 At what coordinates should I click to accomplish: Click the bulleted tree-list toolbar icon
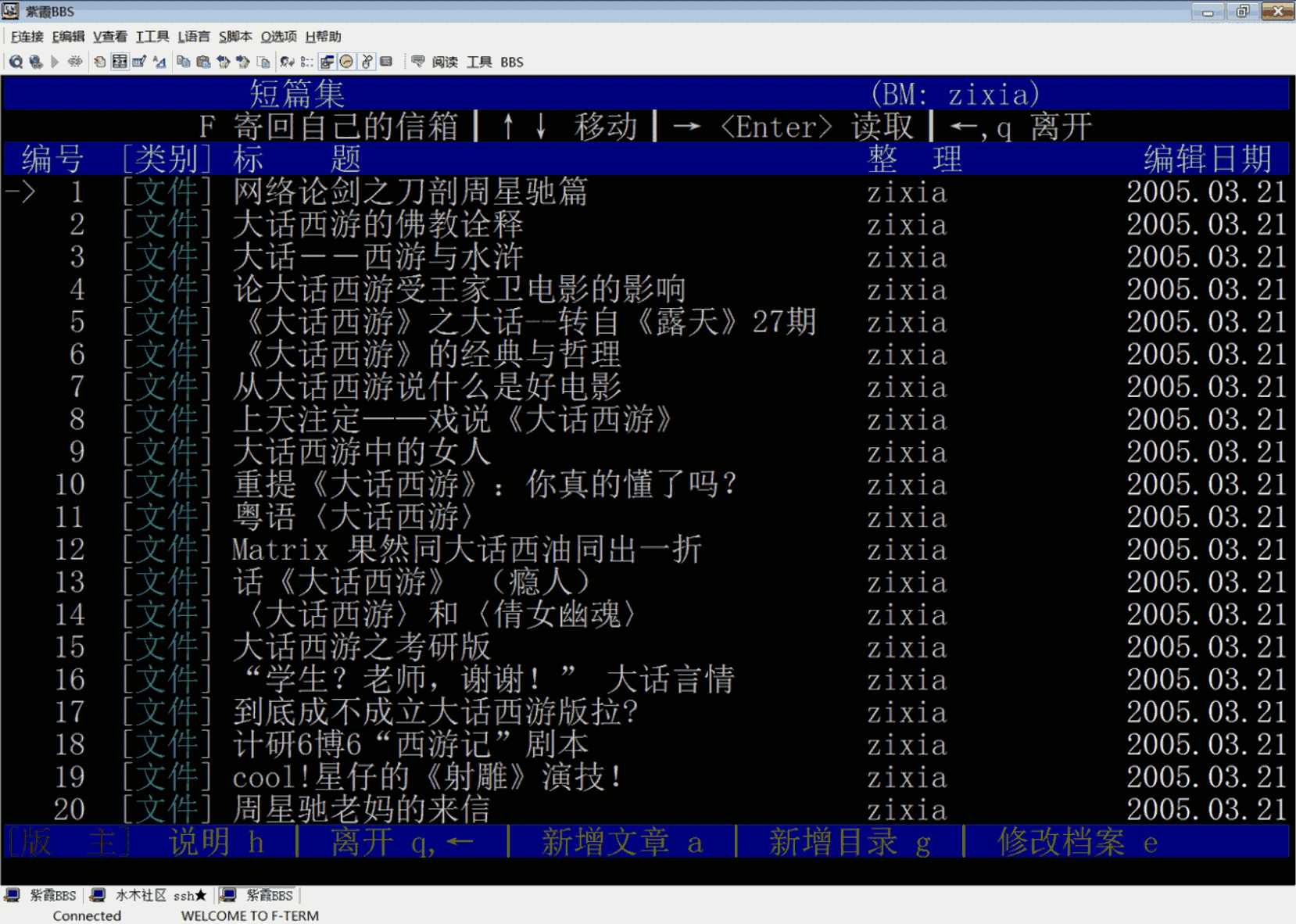[x=307, y=62]
